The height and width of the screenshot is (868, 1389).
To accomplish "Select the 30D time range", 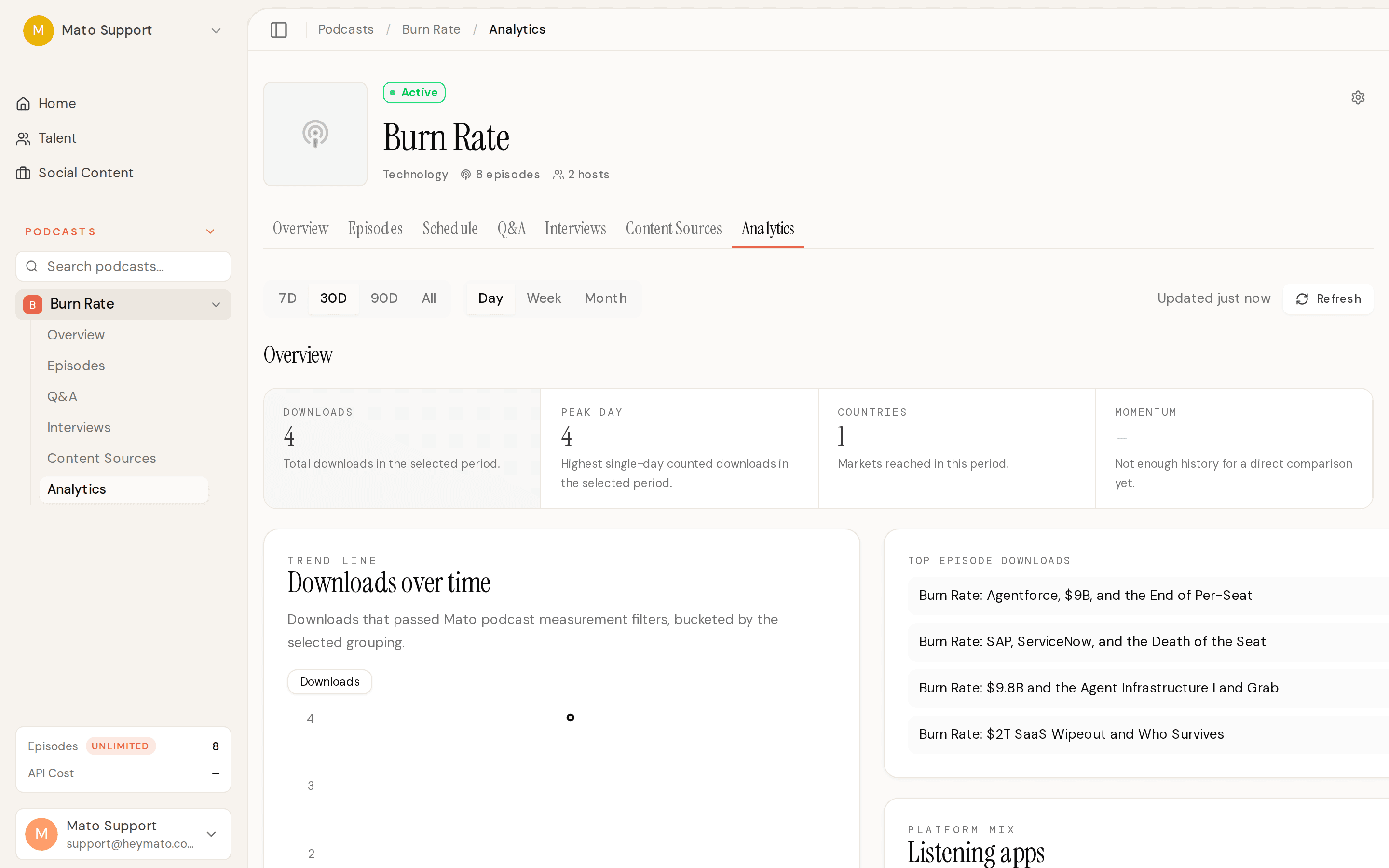I will pos(333,298).
